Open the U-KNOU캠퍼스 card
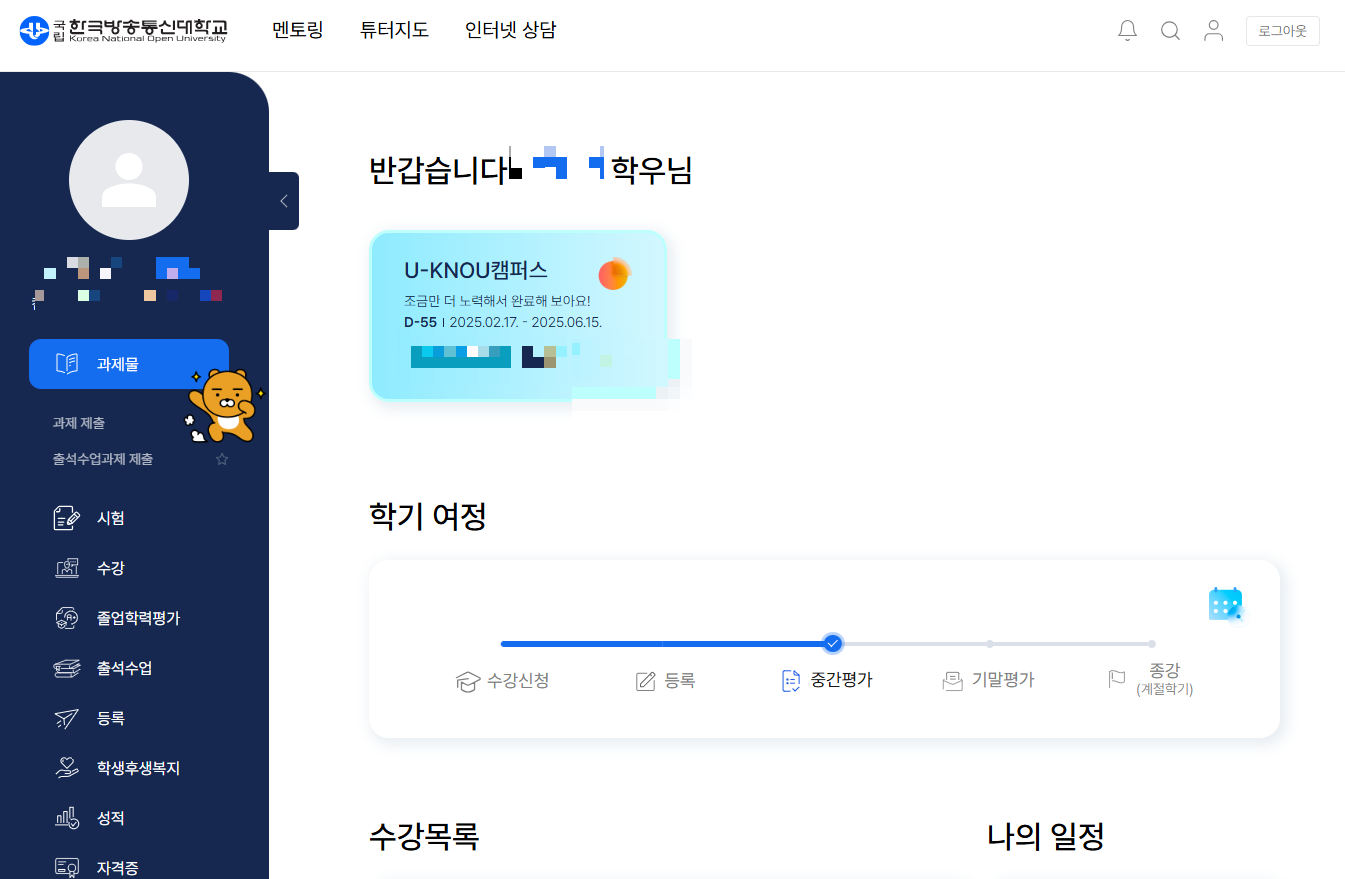This screenshot has width=1345, height=879. pos(519,315)
